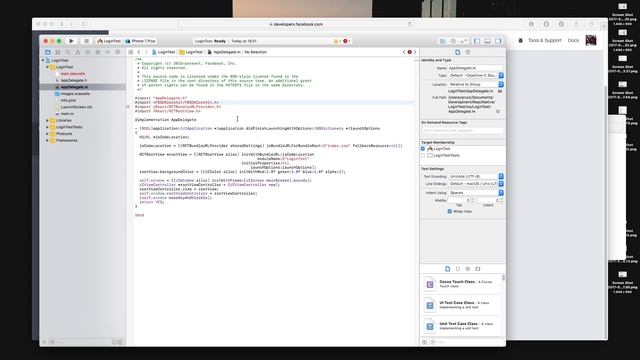
Task: Toggle library grid view icon
Action: coord(424,342)
